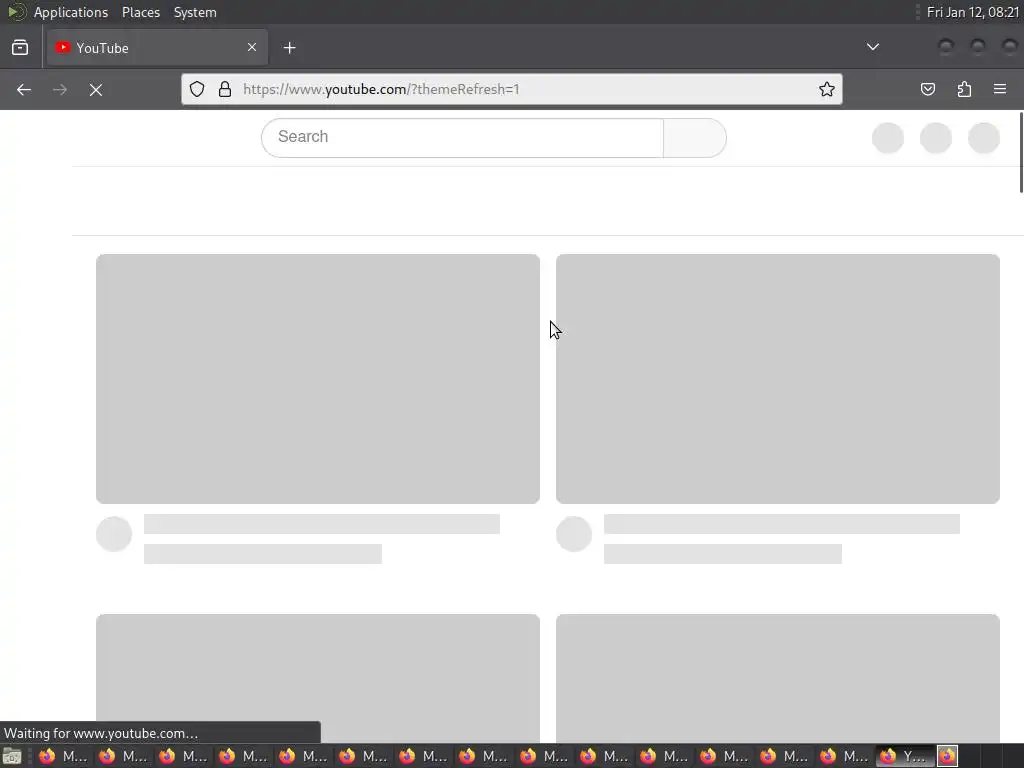
Task: Click the YouTube search submit button
Action: coord(695,137)
